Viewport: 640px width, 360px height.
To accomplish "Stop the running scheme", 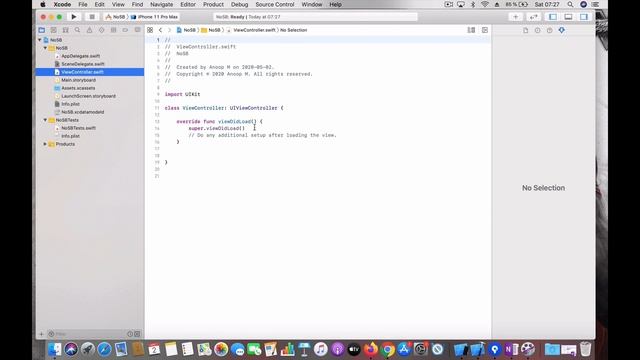I will (92, 17).
